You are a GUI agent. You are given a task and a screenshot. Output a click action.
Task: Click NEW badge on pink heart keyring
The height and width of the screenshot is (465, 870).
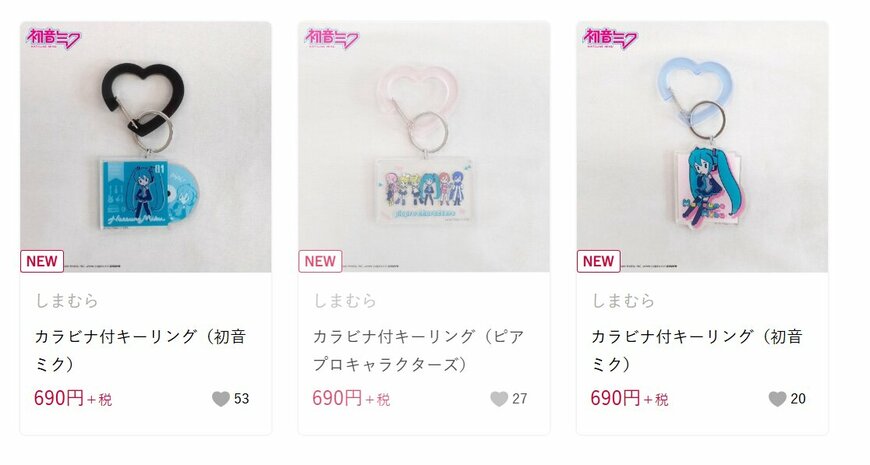(320, 261)
